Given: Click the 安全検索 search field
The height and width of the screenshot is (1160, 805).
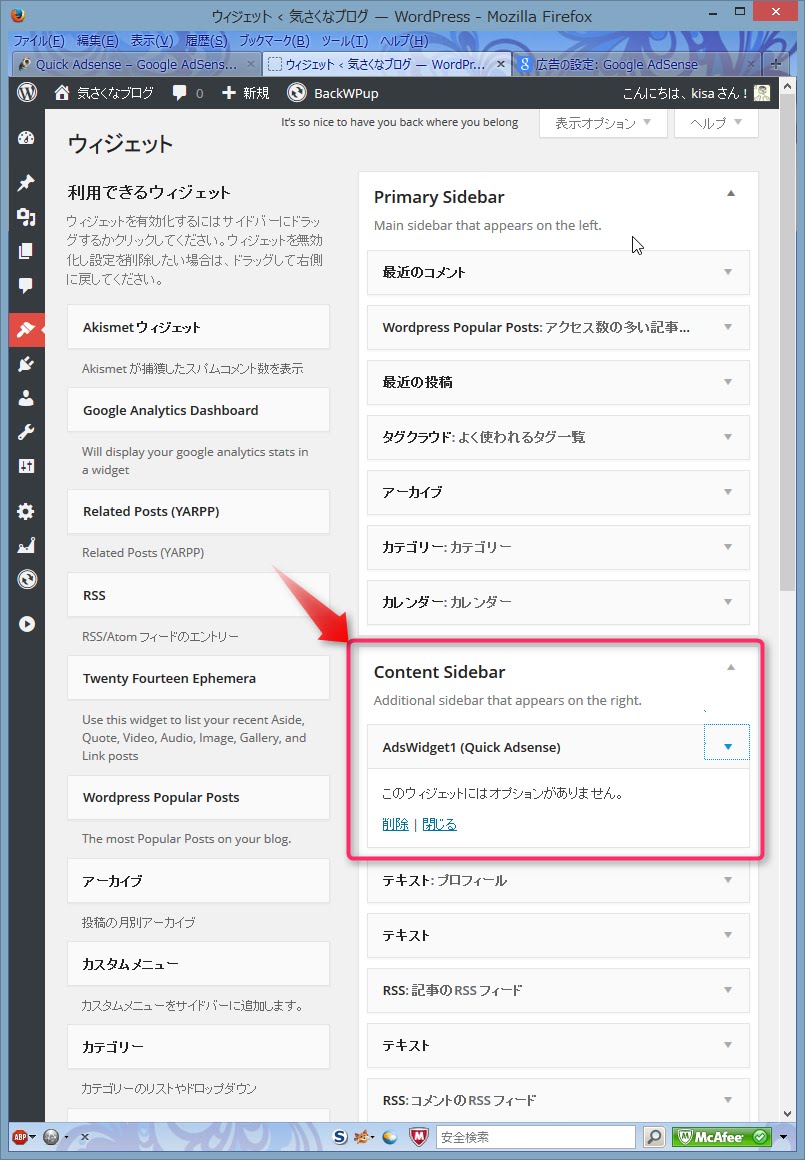Looking at the screenshot, I should (x=536, y=1136).
